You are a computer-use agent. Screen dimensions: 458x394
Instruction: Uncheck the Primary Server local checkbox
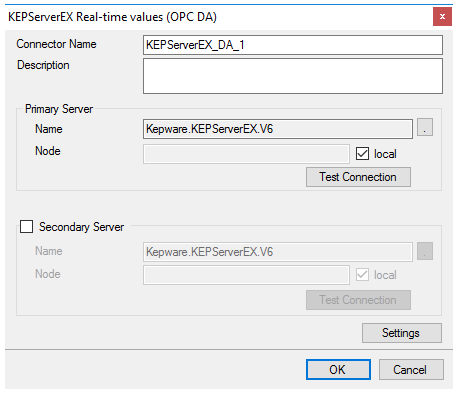362,154
